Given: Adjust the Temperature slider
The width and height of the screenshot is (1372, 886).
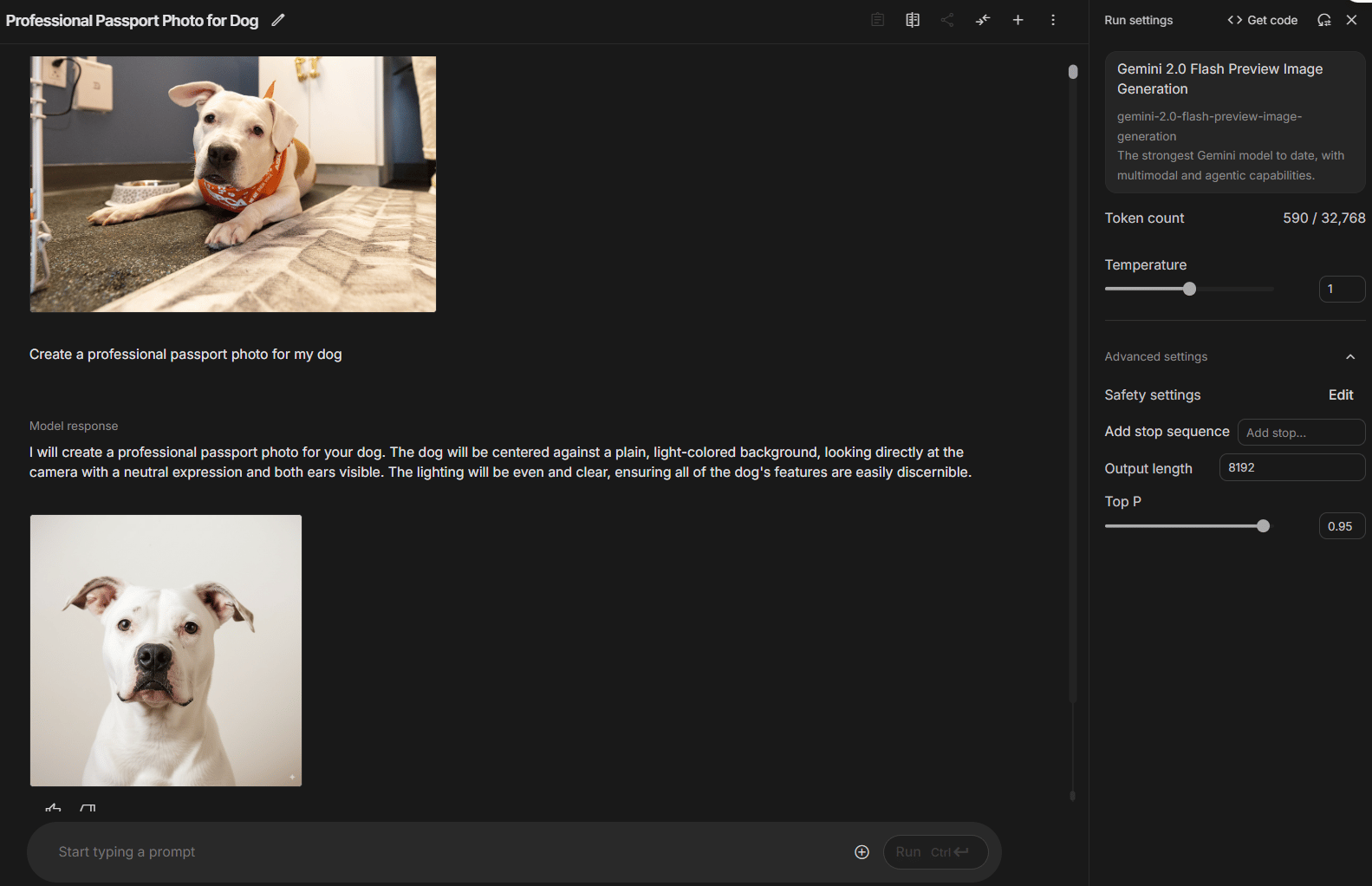Looking at the screenshot, I should [1189, 289].
